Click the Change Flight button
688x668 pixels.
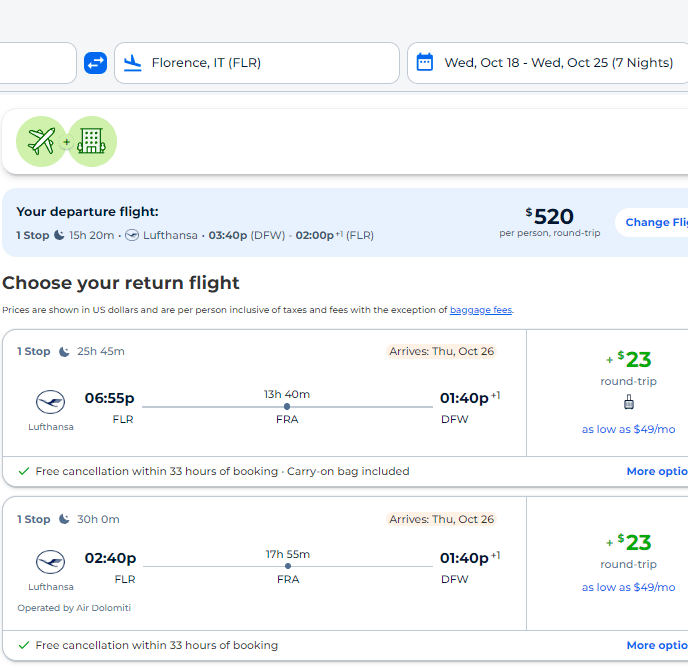(655, 223)
